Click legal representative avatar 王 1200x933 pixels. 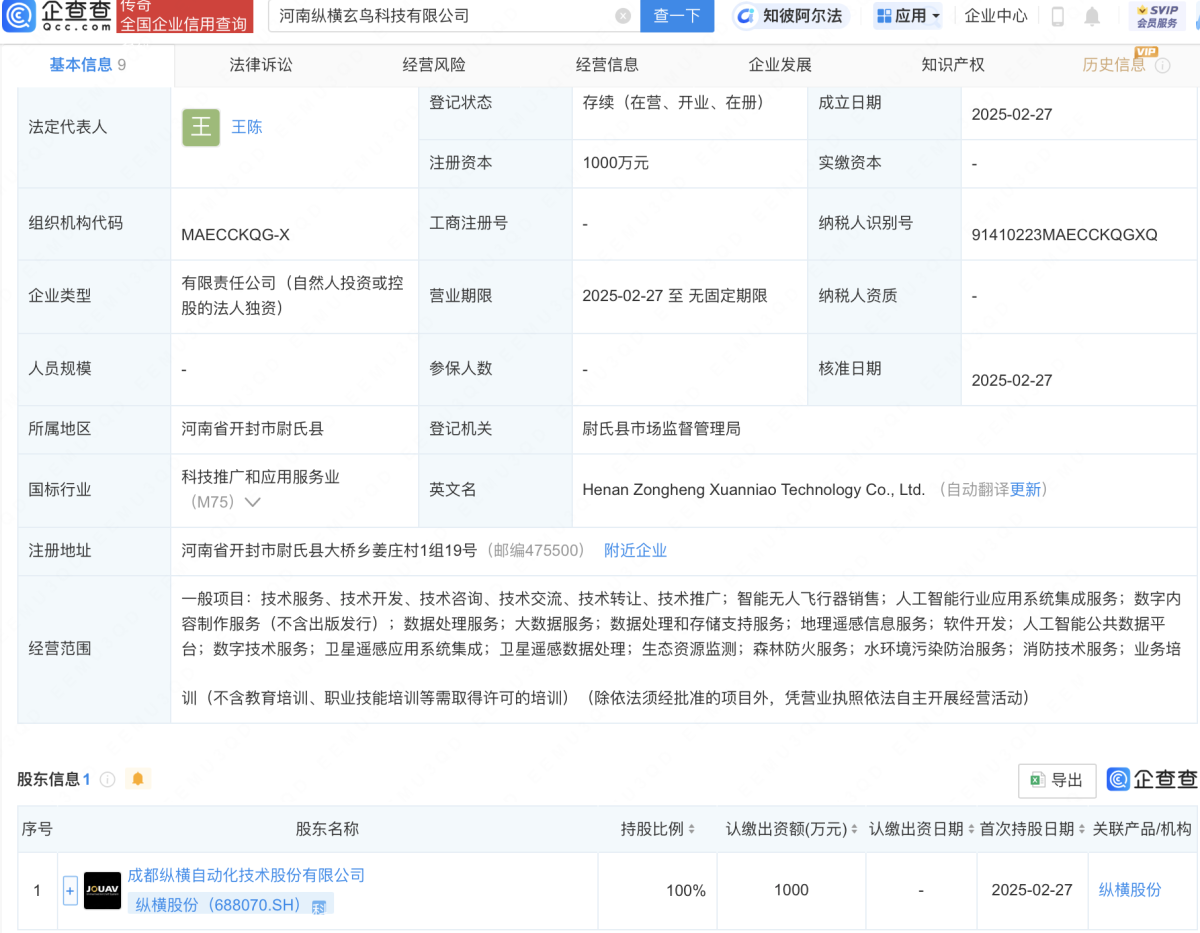tap(201, 127)
